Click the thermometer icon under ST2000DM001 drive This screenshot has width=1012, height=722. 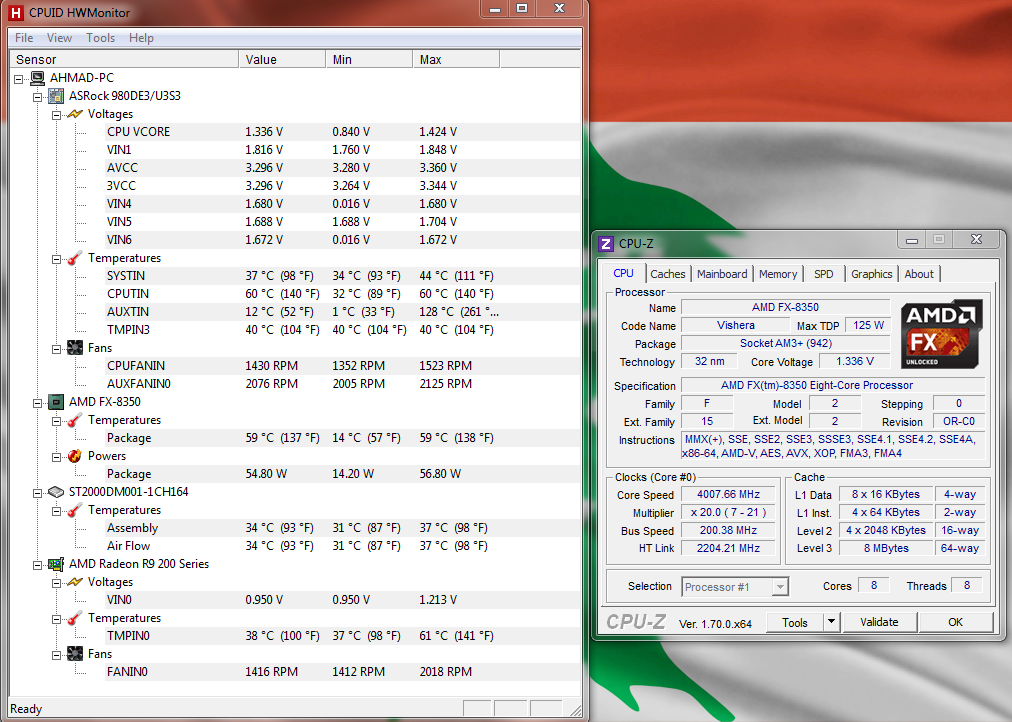(x=75, y=510)
